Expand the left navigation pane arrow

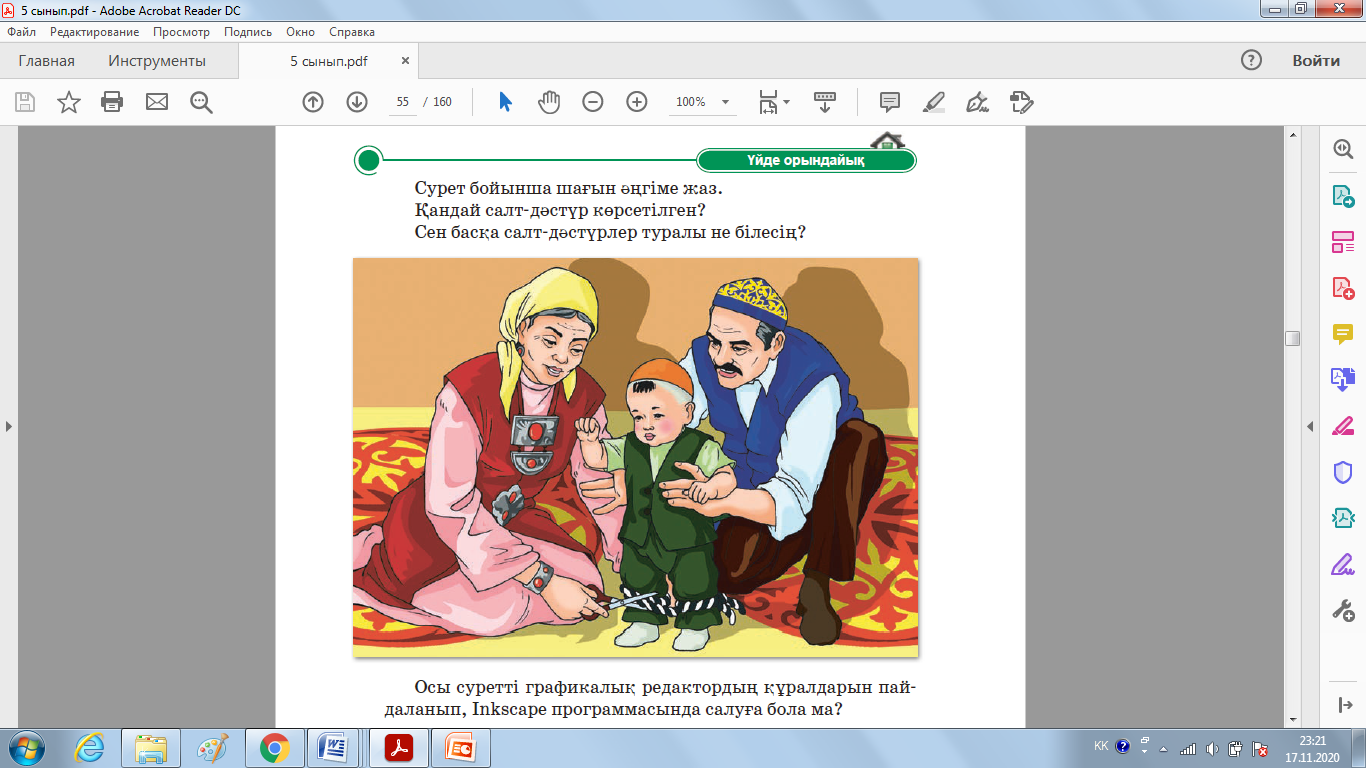(x=9, y=427)
